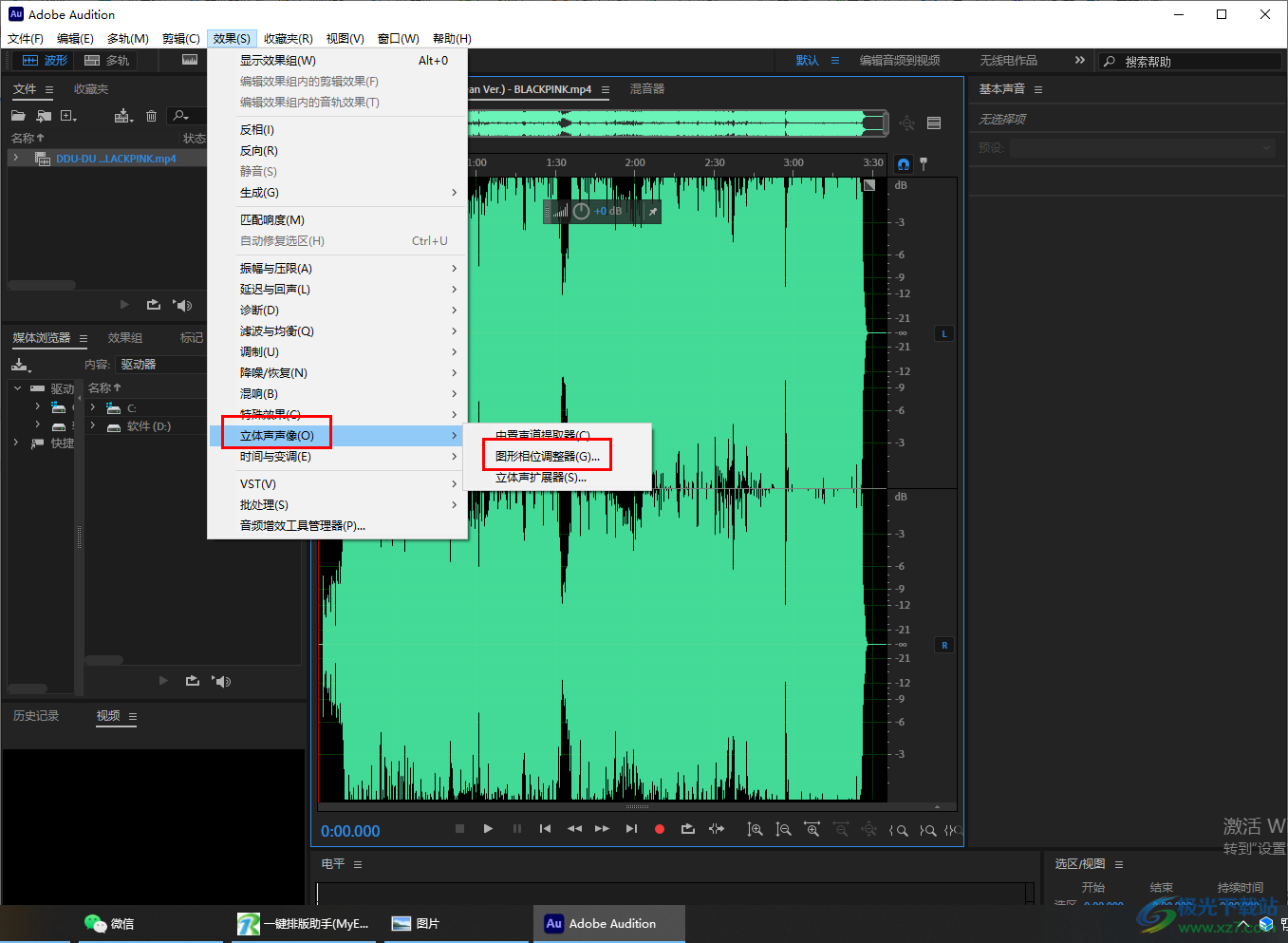
Task: Toggle skip selection transport icon
Action: point(717,829)
